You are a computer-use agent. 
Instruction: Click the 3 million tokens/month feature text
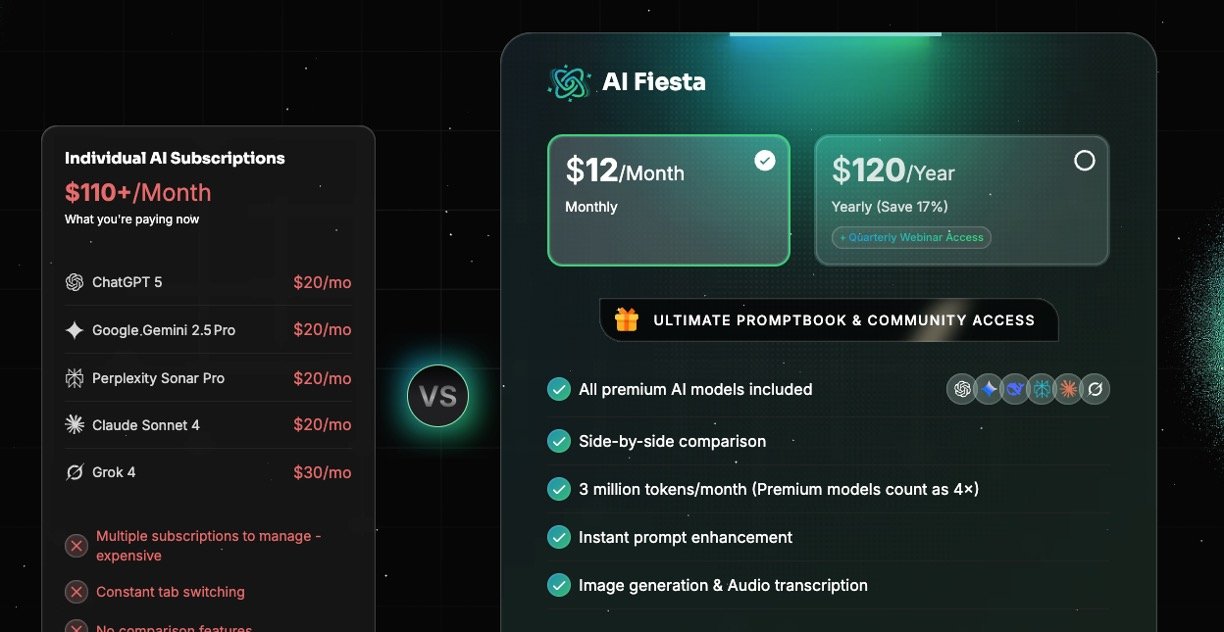pos(779,489)
